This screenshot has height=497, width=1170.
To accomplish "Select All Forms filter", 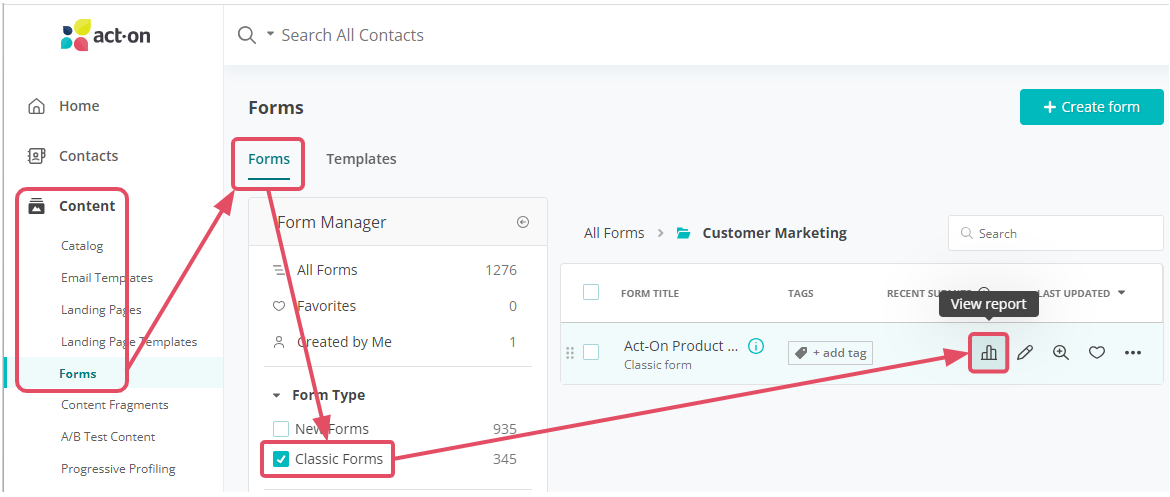I will 327,270.
